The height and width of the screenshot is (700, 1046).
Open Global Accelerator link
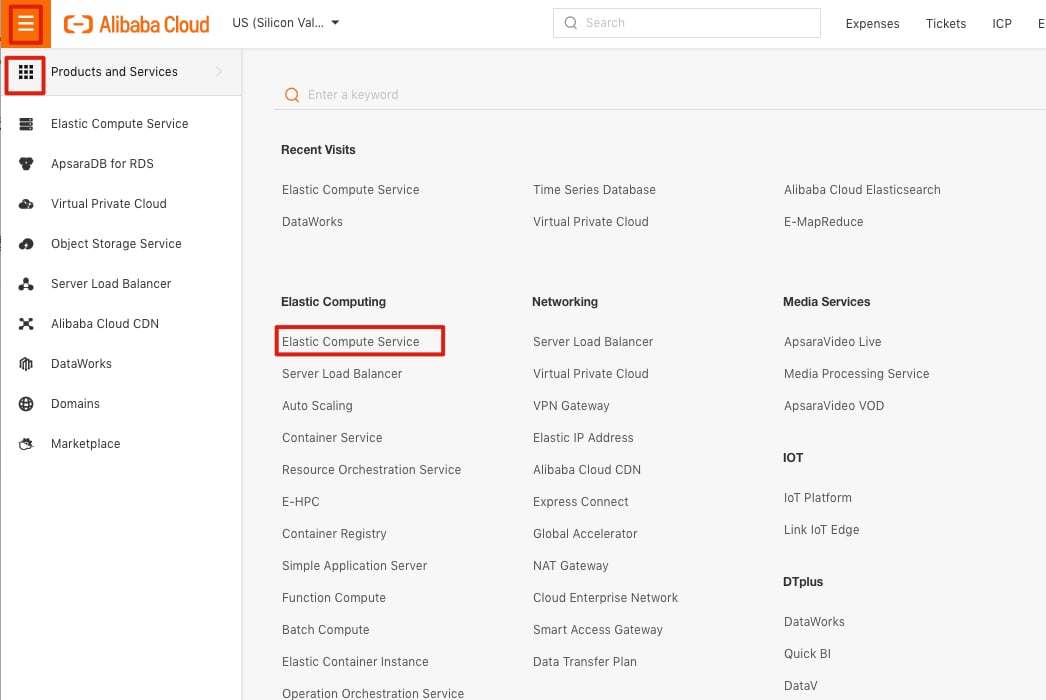click(585, 535)
